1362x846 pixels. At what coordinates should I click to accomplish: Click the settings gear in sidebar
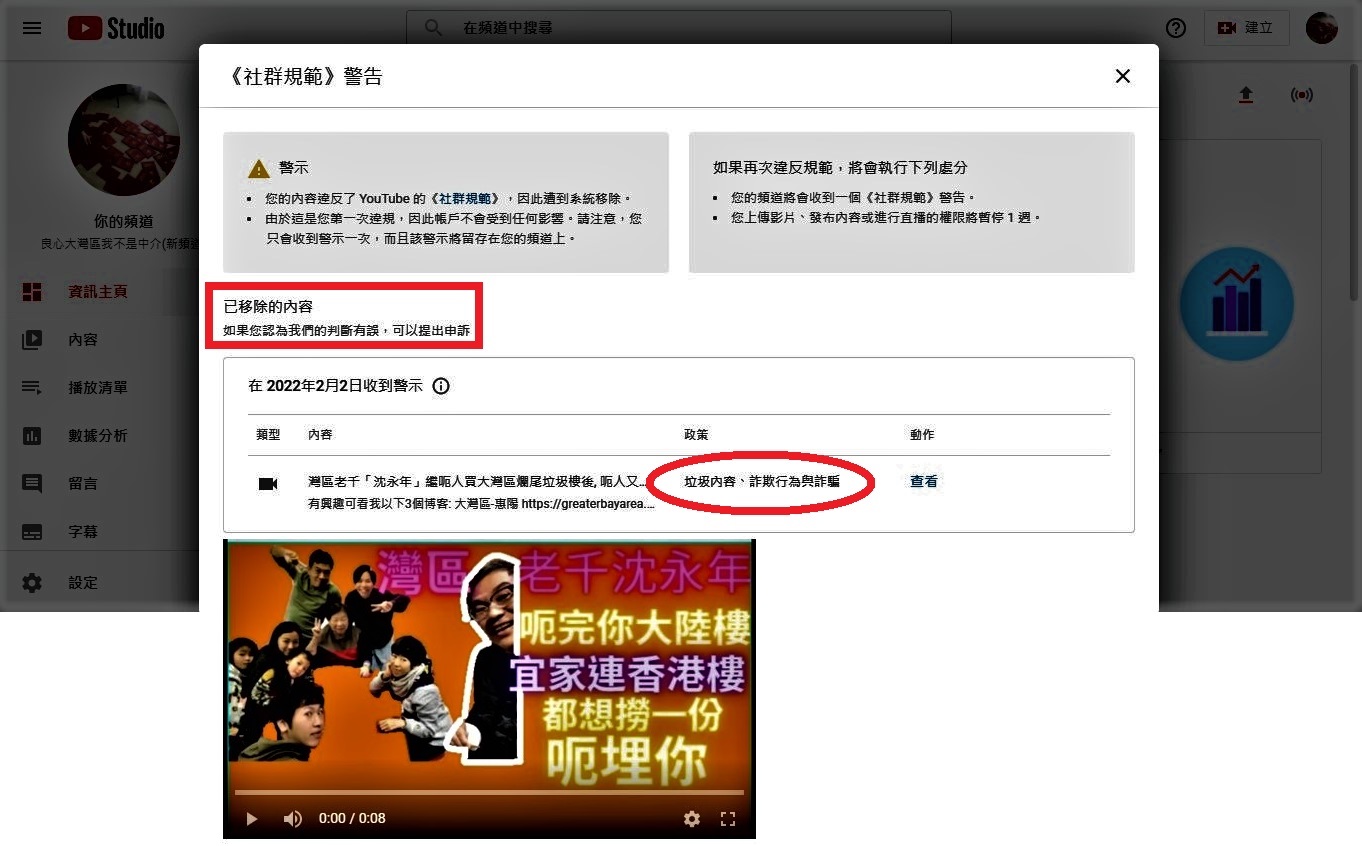[x=32, y=583]
